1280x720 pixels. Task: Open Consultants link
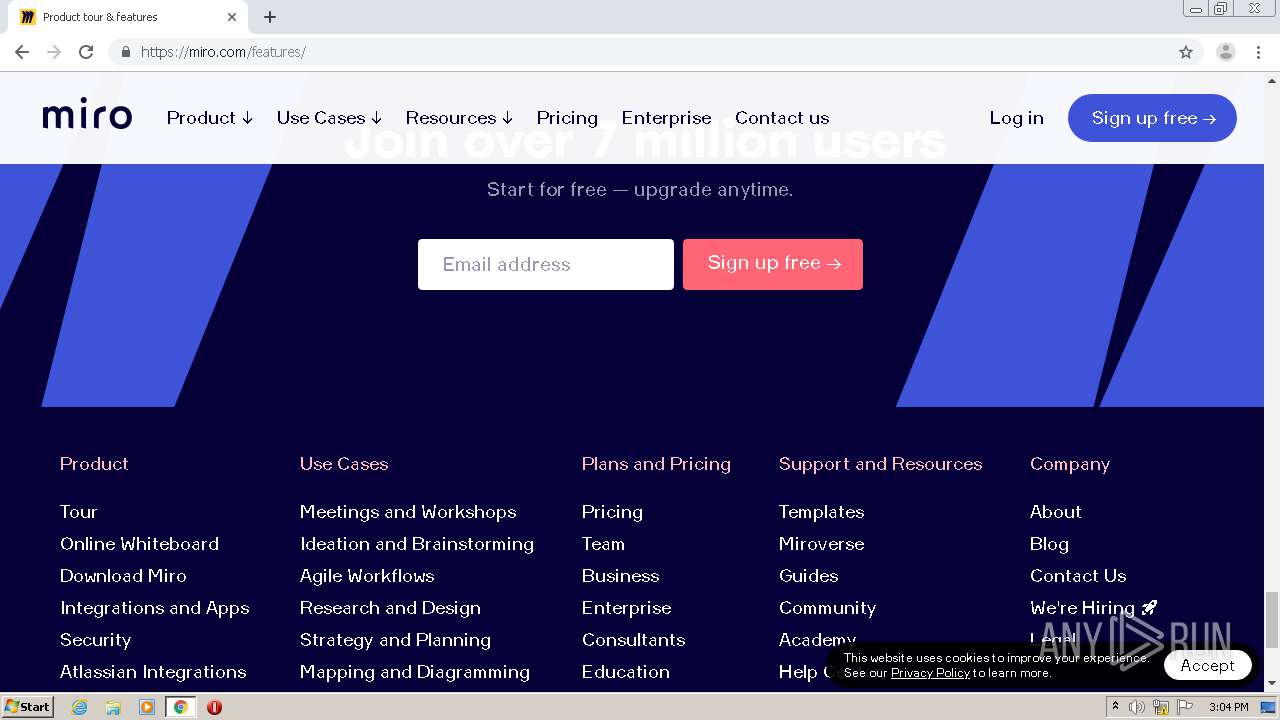tap(634, 640)
